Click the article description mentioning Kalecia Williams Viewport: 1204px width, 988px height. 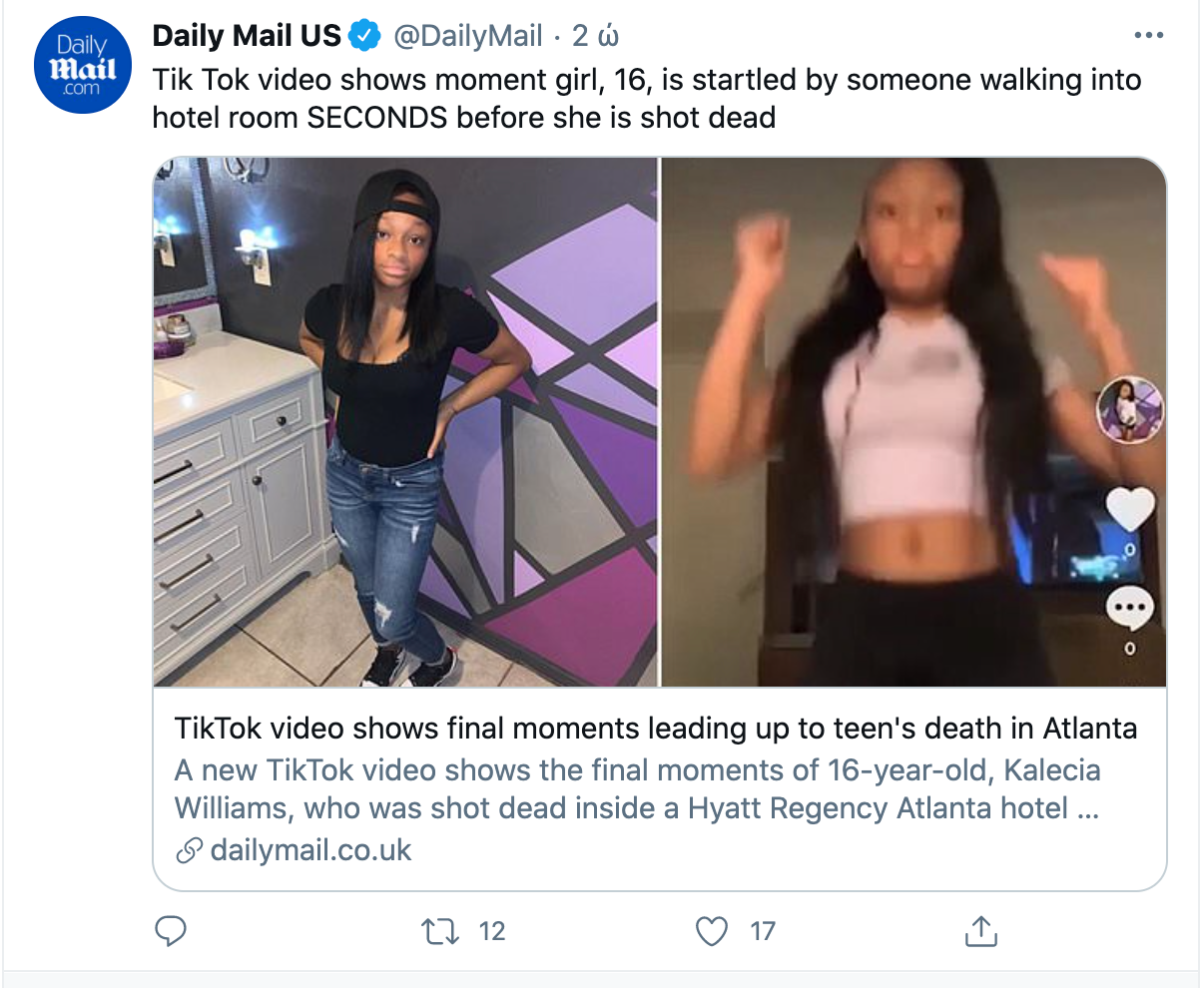click(637, 788)
